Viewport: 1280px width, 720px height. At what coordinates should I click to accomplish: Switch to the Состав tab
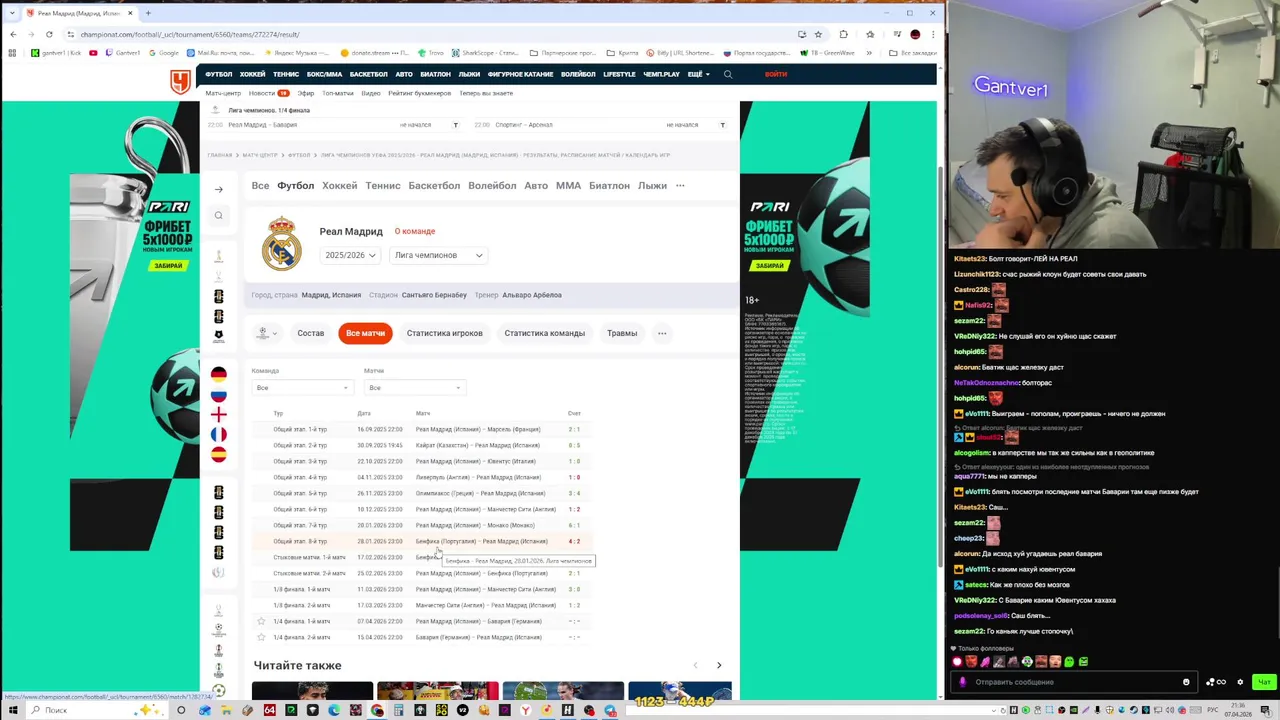tap(310, 333)
